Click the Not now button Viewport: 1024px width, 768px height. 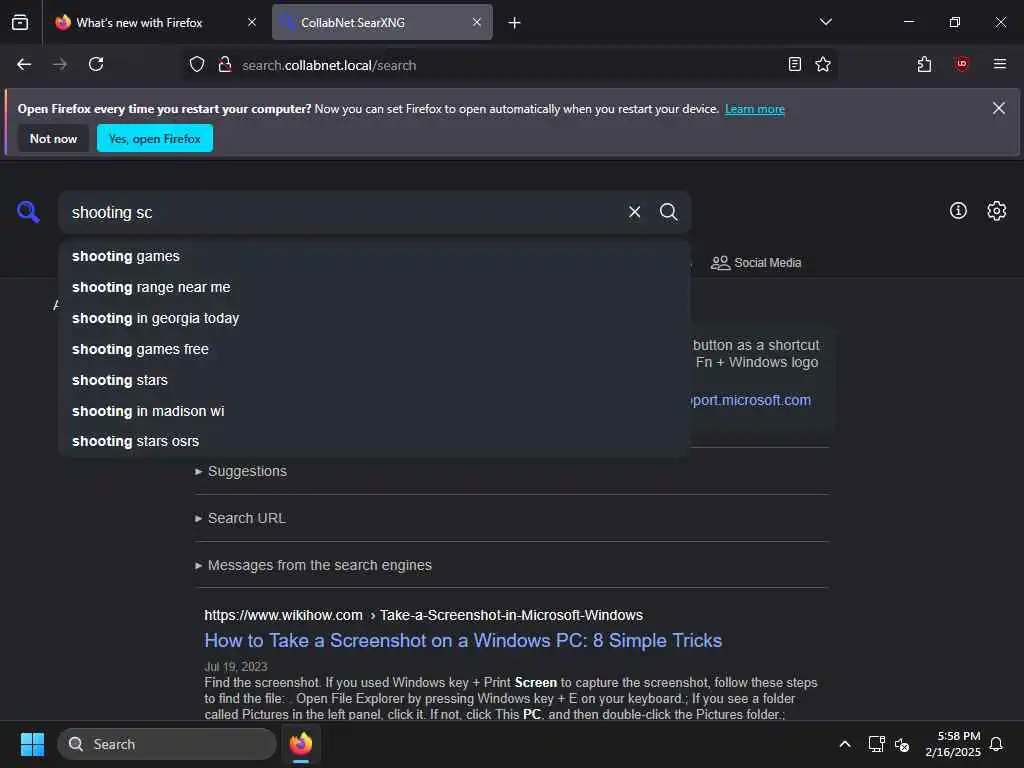click(54, 138)
